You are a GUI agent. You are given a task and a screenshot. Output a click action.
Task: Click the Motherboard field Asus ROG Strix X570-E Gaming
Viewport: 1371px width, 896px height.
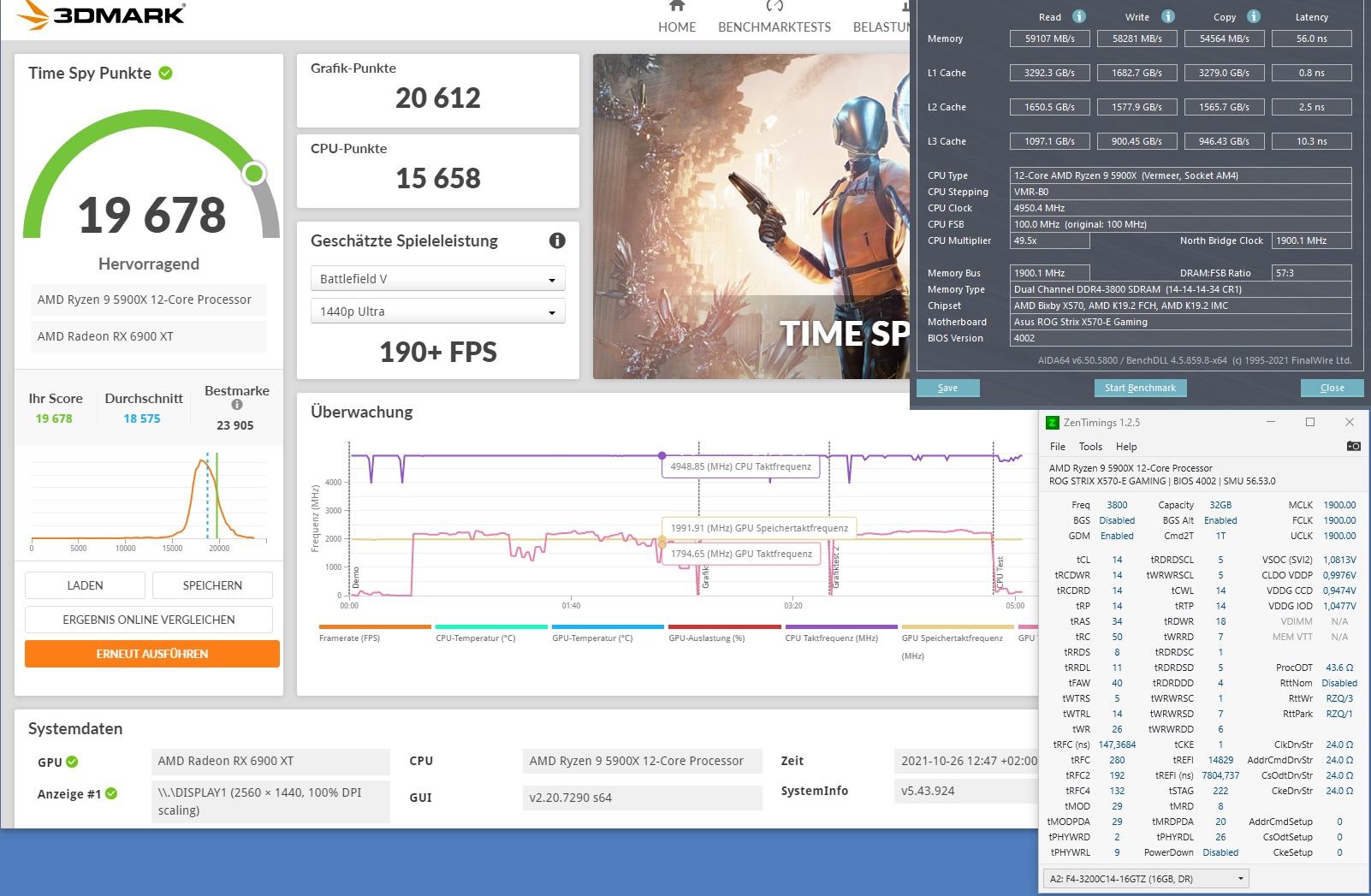pos(1181,322)
